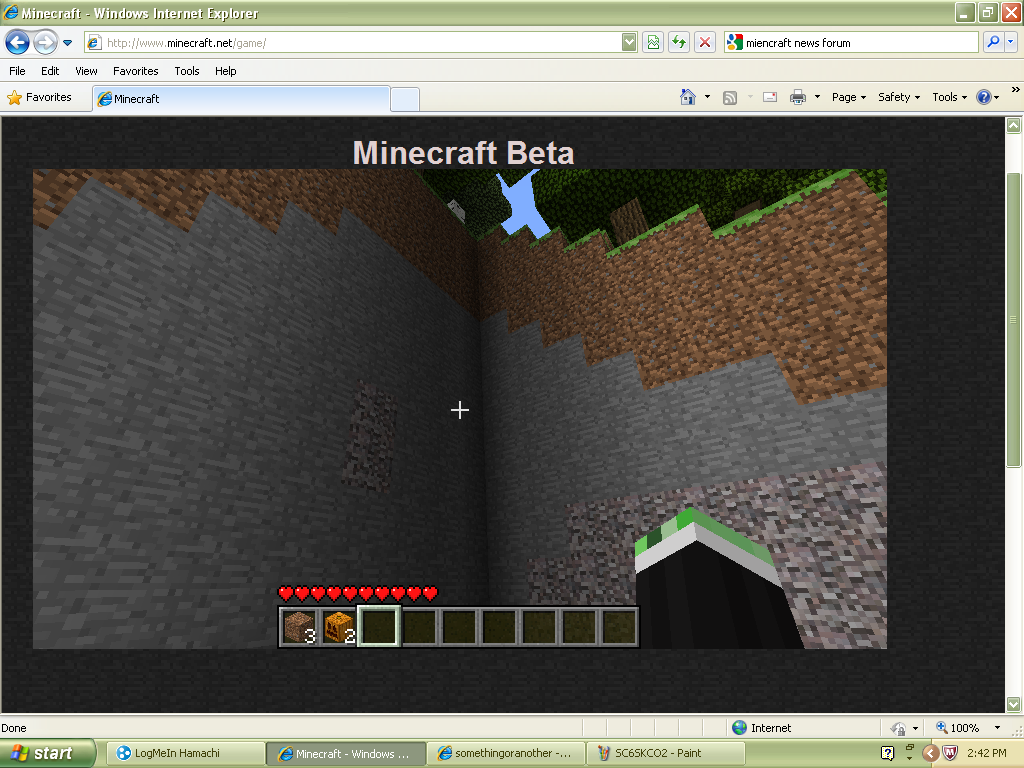Click the question mark tray icon
This screenshot has width=1024, height=768.
click(x=887, y=754)
